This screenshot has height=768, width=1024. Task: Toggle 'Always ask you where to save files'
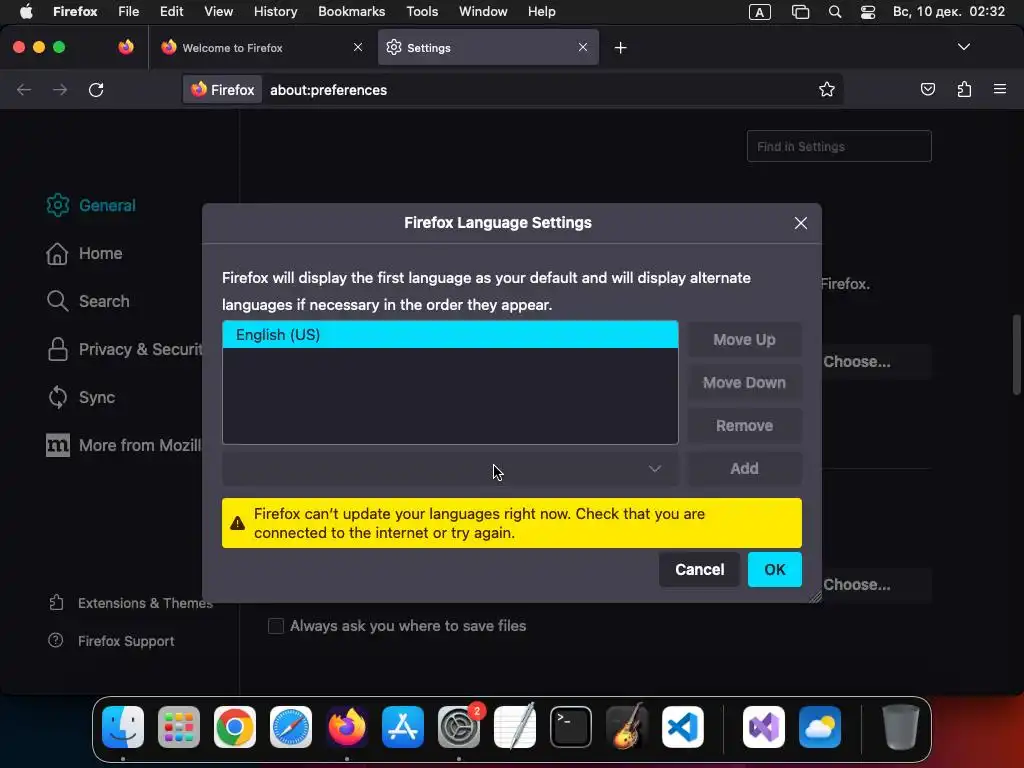coord(276,626)
